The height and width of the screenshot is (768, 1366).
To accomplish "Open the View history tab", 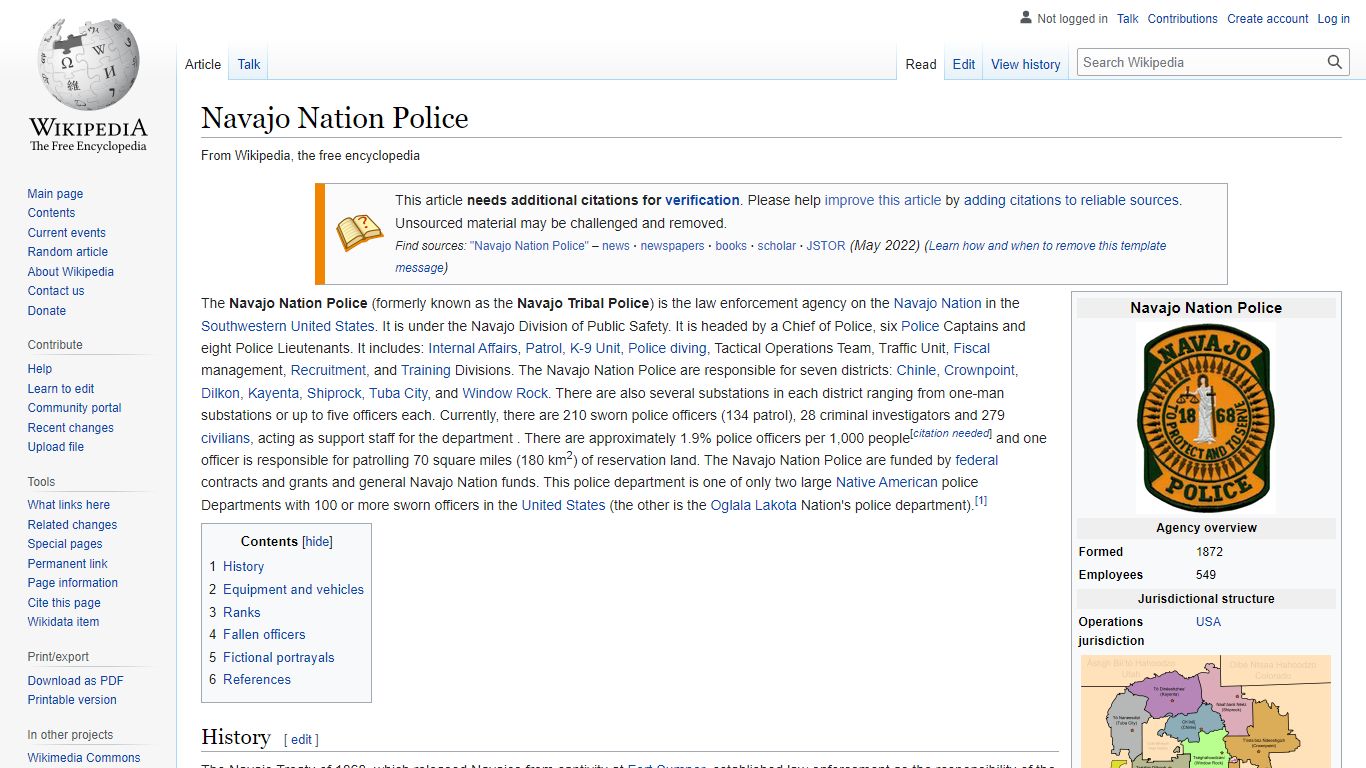I will 1026,64.
